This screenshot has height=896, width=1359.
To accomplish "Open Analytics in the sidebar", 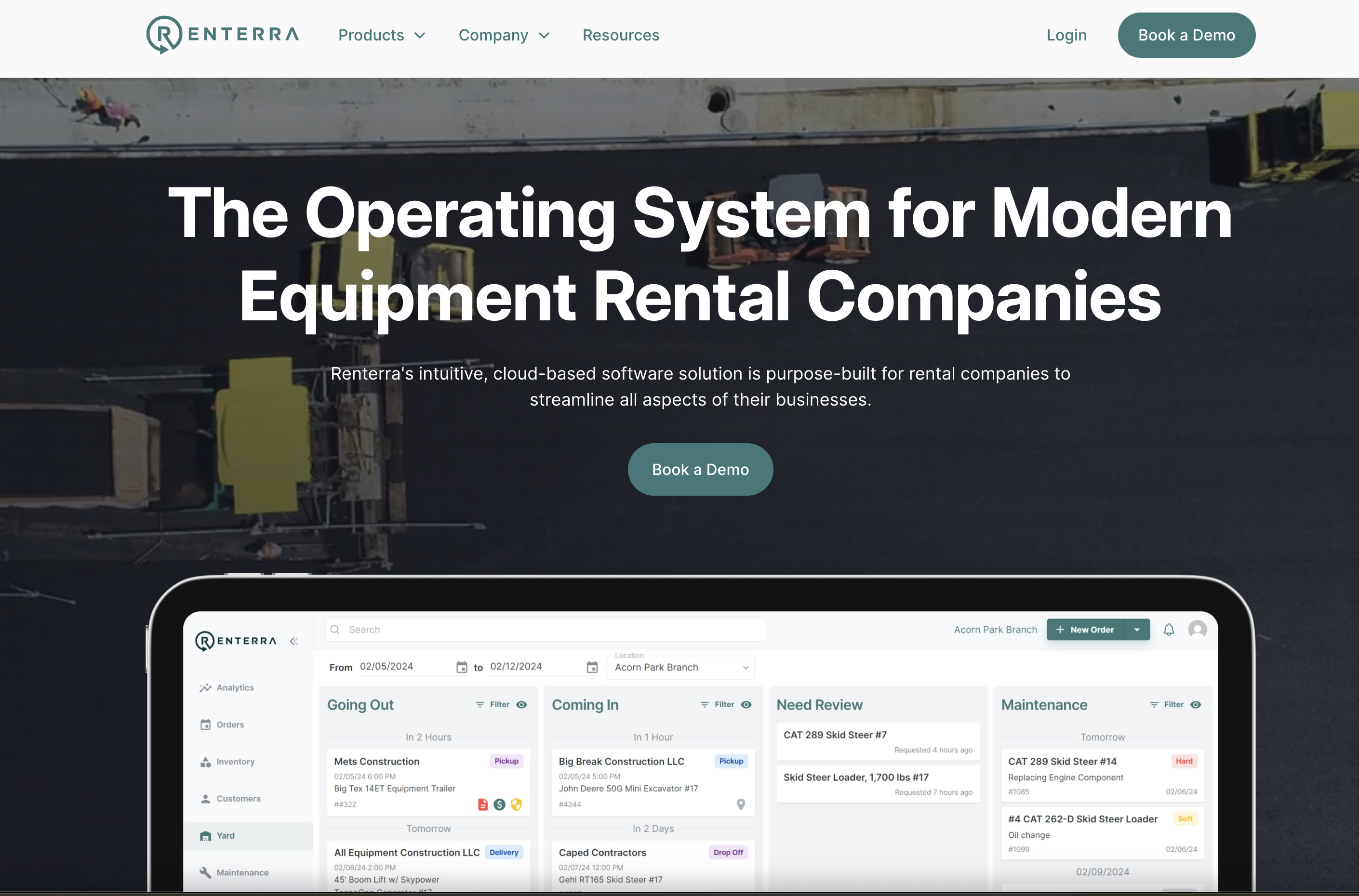I will (x=247, y=687).
